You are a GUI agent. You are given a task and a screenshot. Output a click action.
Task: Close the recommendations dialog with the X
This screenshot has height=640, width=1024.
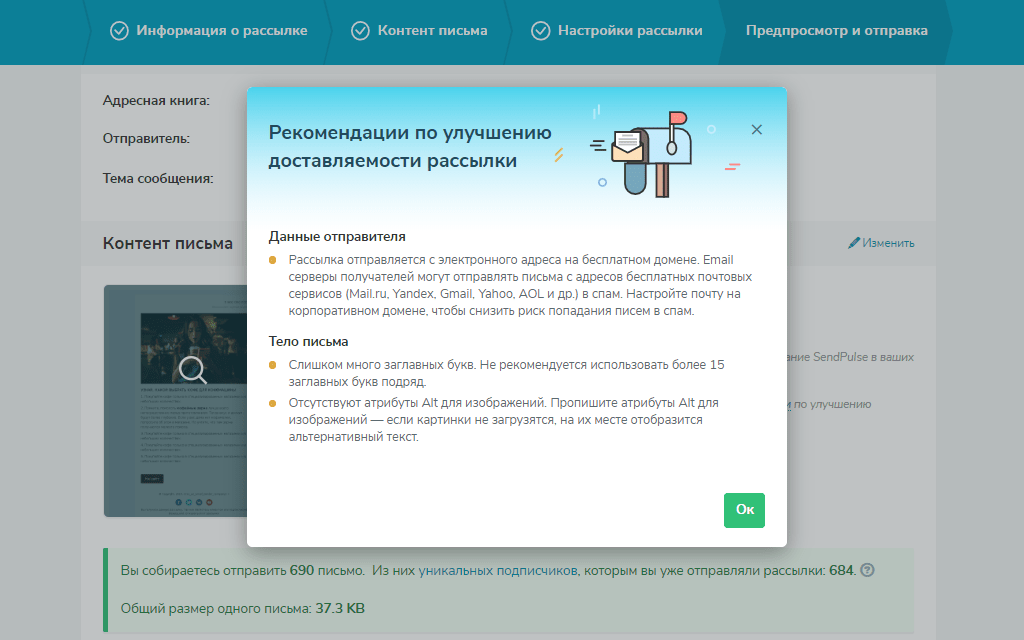pyautogui.click(x=756, y=129)
